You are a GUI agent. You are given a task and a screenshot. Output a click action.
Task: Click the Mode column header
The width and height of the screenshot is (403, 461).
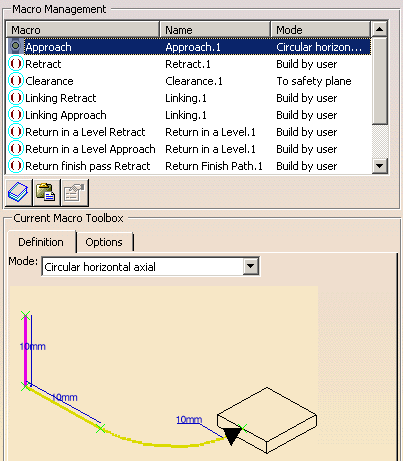[x=320, y=30]
